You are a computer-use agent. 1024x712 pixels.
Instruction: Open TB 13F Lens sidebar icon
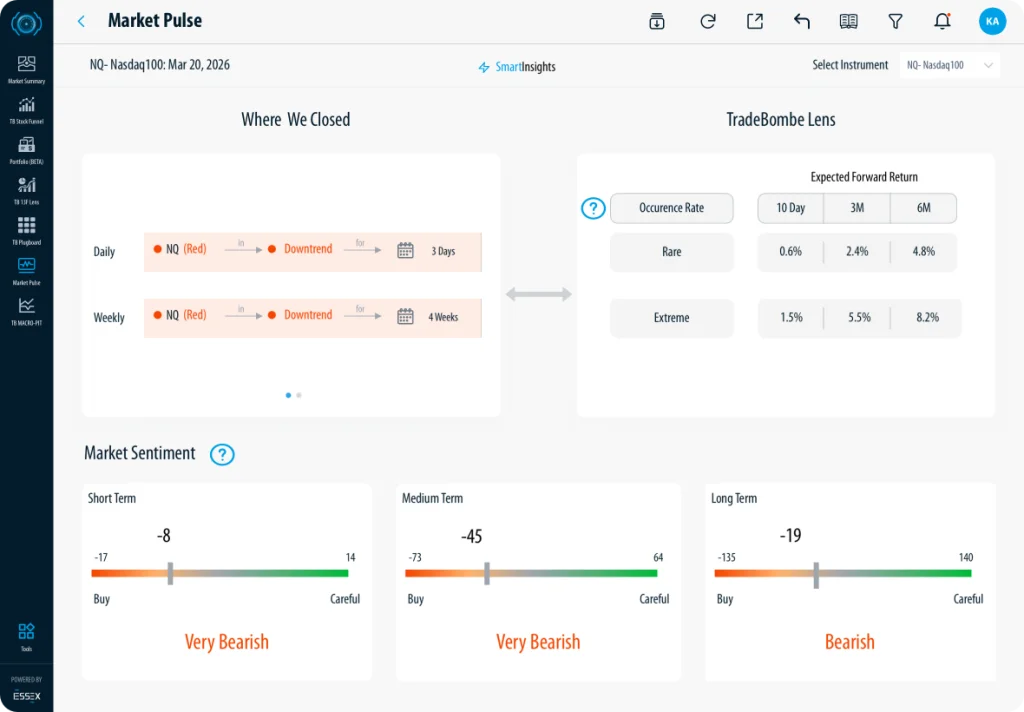pyautogui.click(x=26, y=188)
